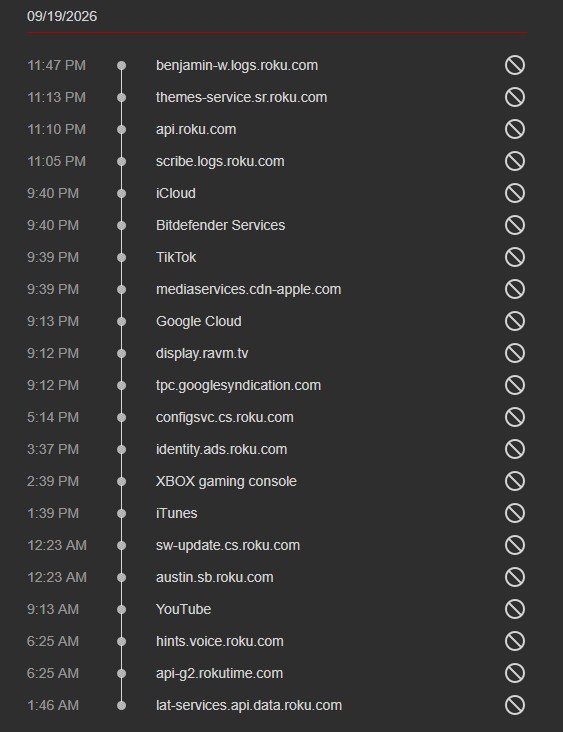Click block icon for hints.voice.roku.com
This screenshot has height=732, width=563.
(515, 641)
